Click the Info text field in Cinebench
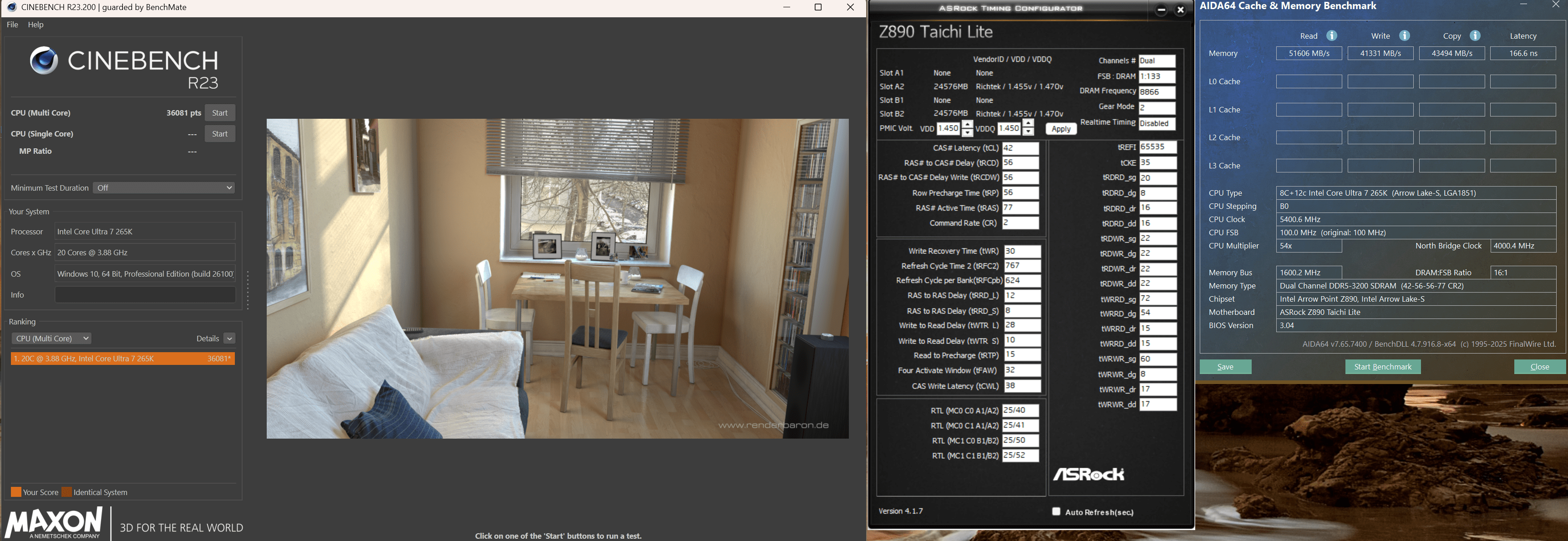 point(145,295)
